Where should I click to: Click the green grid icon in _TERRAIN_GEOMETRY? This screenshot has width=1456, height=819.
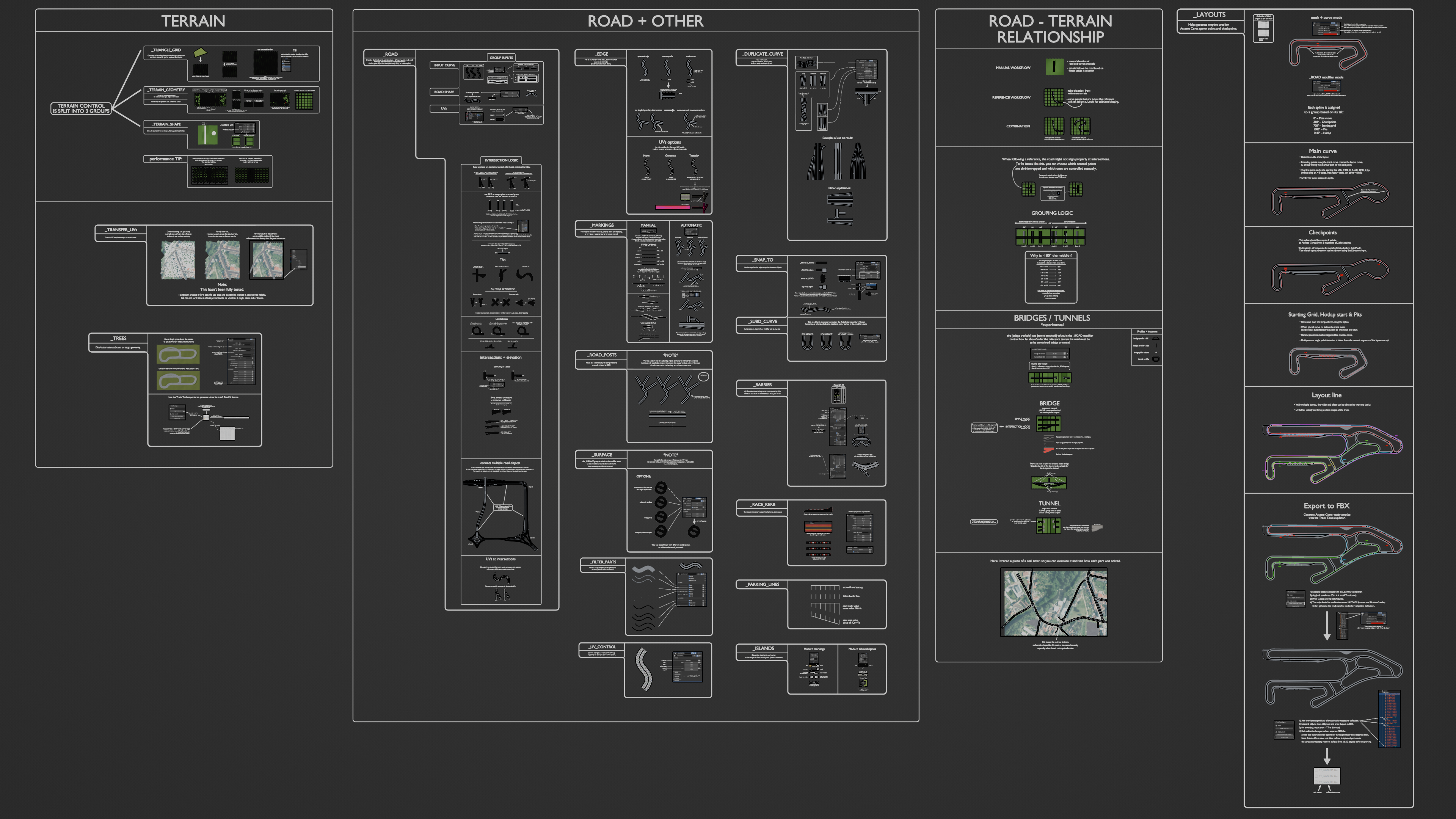[x=304, y=100]
